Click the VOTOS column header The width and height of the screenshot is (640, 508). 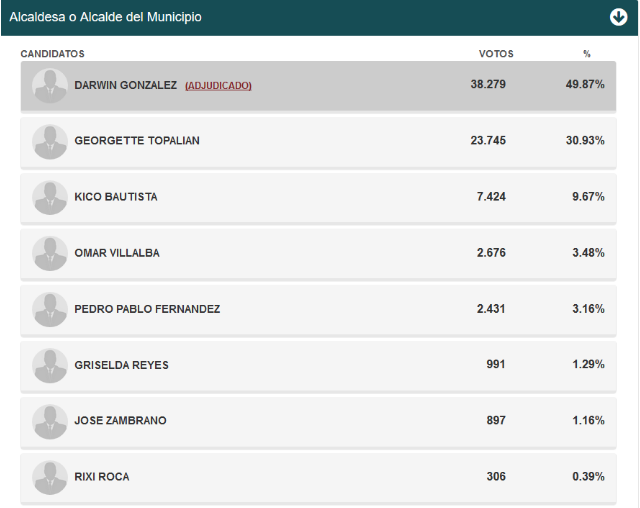pyautogui.click(x=496, y=54)
